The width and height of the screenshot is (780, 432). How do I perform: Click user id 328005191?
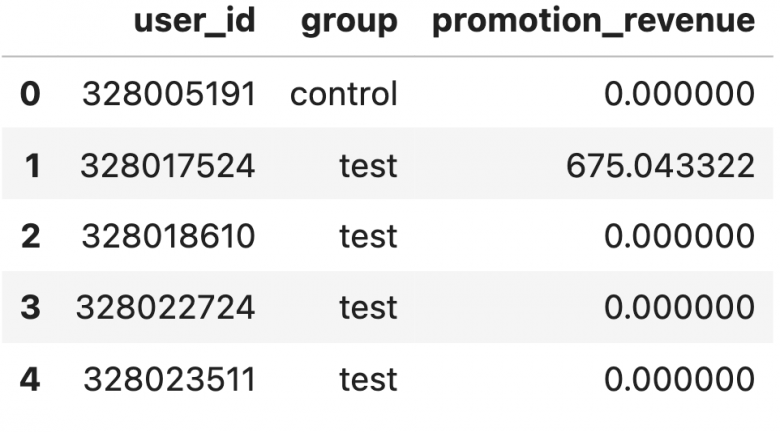click(x=169, y=94)
